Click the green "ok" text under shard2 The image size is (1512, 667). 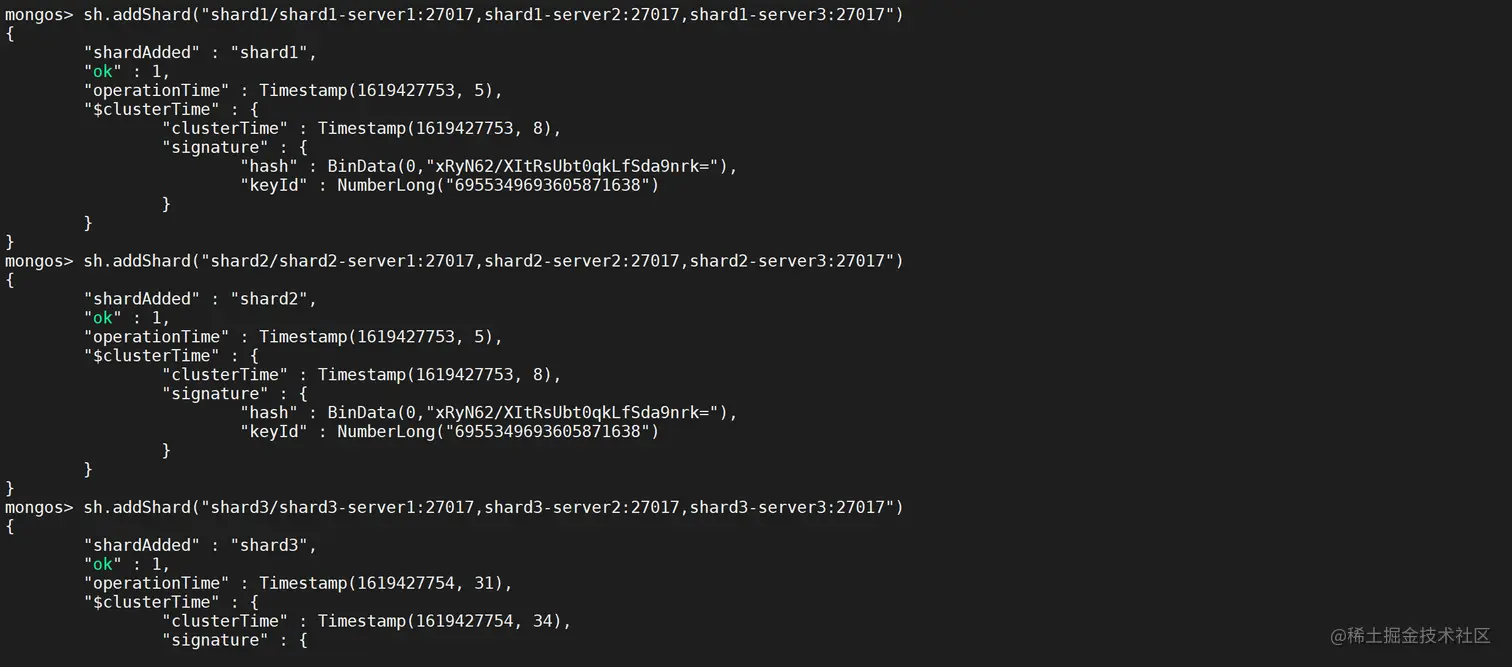click(103, 318)
